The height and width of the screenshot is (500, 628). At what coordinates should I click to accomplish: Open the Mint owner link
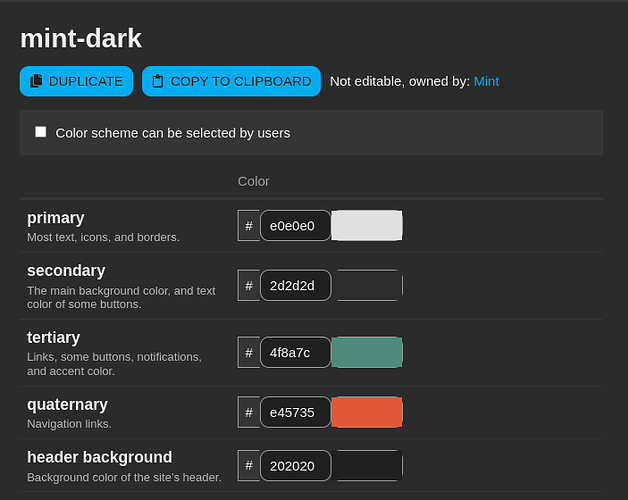486,81
